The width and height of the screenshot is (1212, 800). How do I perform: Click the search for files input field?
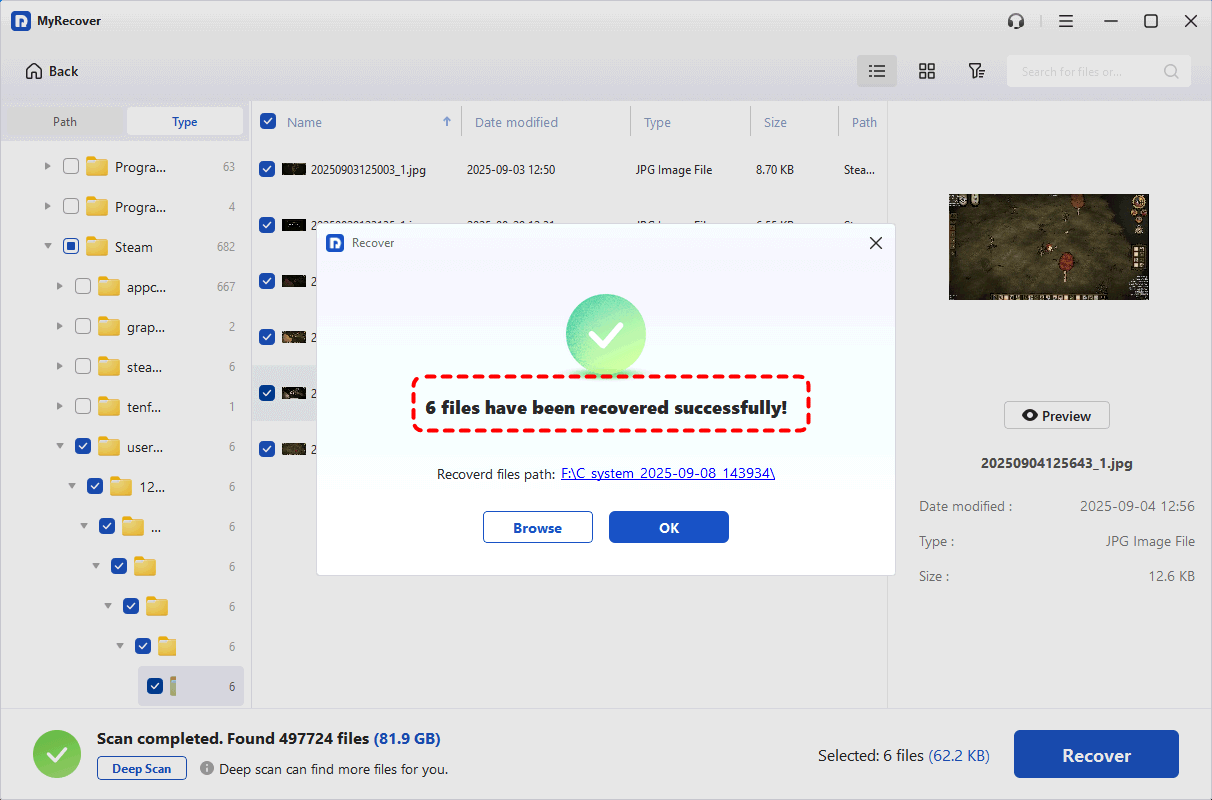click(x=1099, y=72)
